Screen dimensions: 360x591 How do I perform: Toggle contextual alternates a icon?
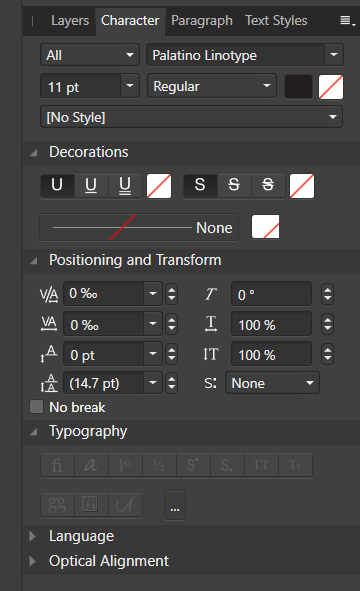[x=91, y=465]
